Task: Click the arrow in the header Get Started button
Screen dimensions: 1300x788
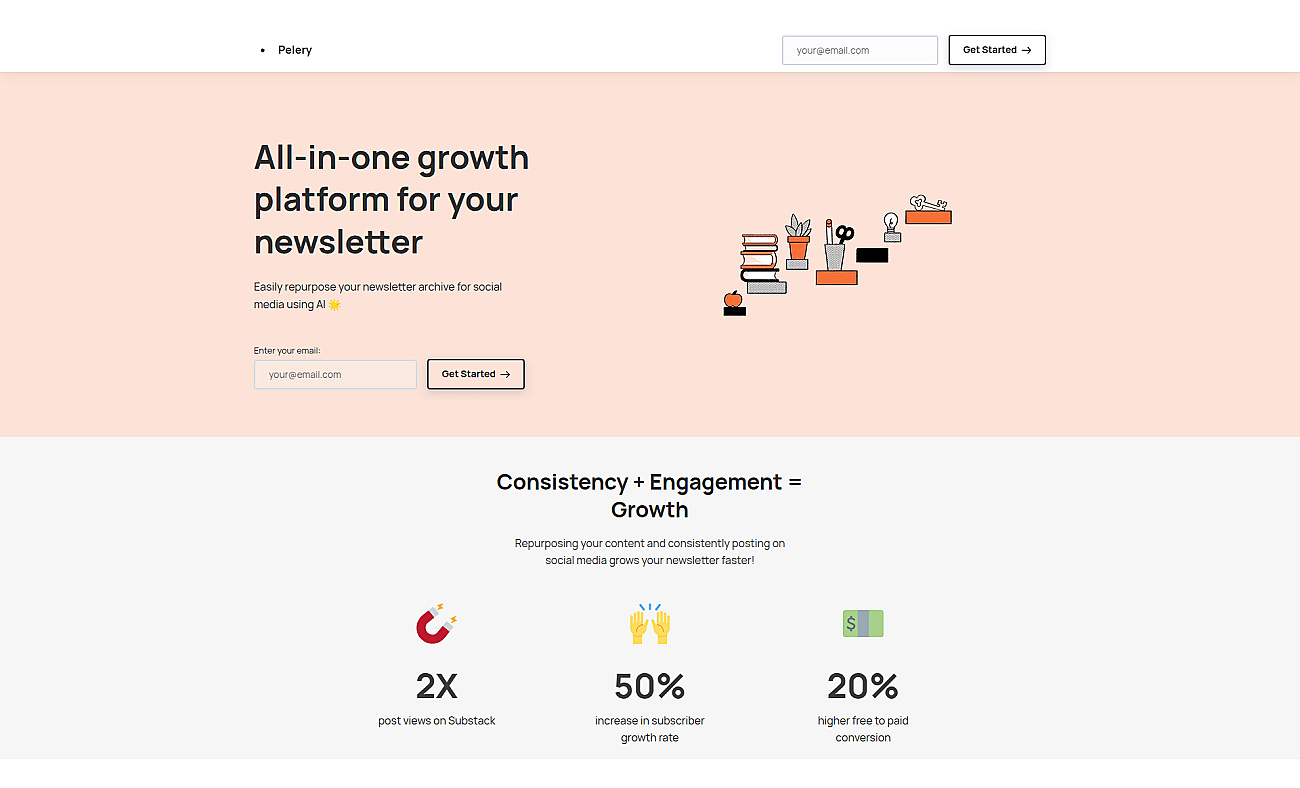Action: (x=1026, y=50)
